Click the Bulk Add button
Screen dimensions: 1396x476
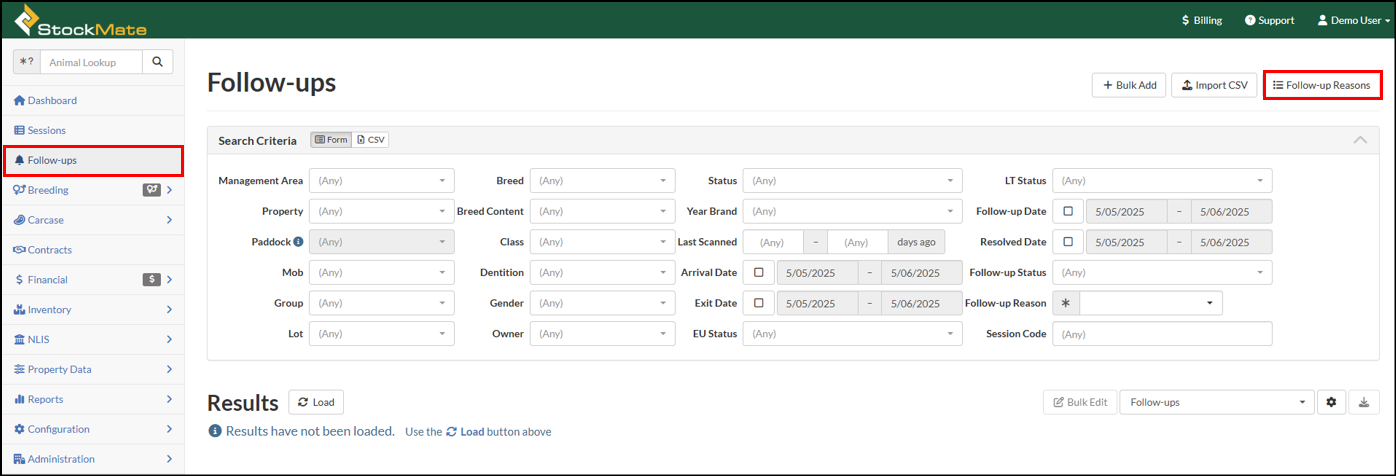pos(1129,85)
